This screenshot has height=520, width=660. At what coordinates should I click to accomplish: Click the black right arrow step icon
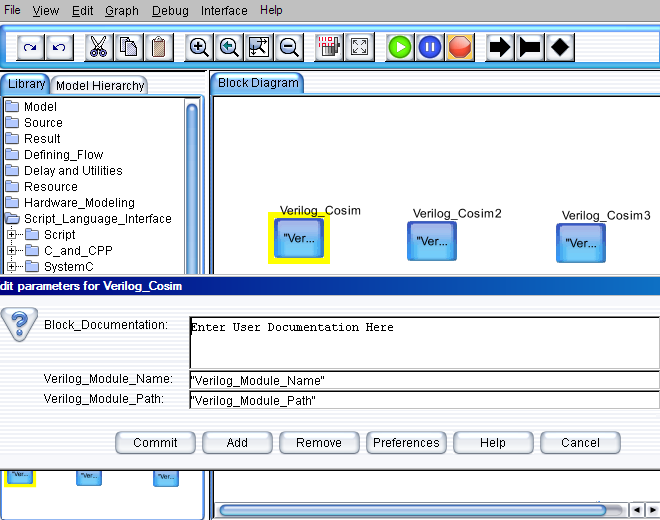(x=500, y=47)
